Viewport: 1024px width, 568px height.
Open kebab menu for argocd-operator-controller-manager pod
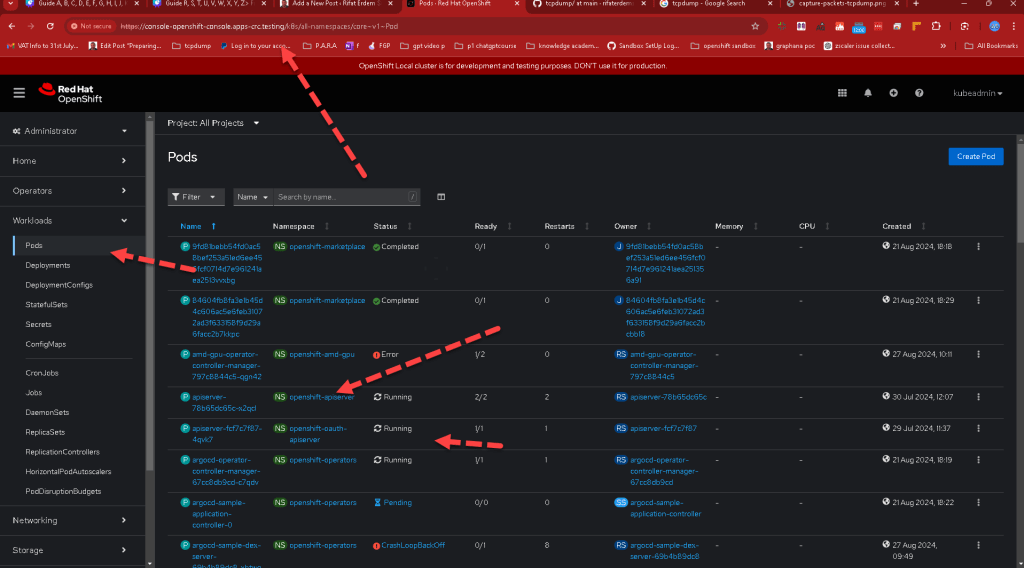(x=978, y=460)
